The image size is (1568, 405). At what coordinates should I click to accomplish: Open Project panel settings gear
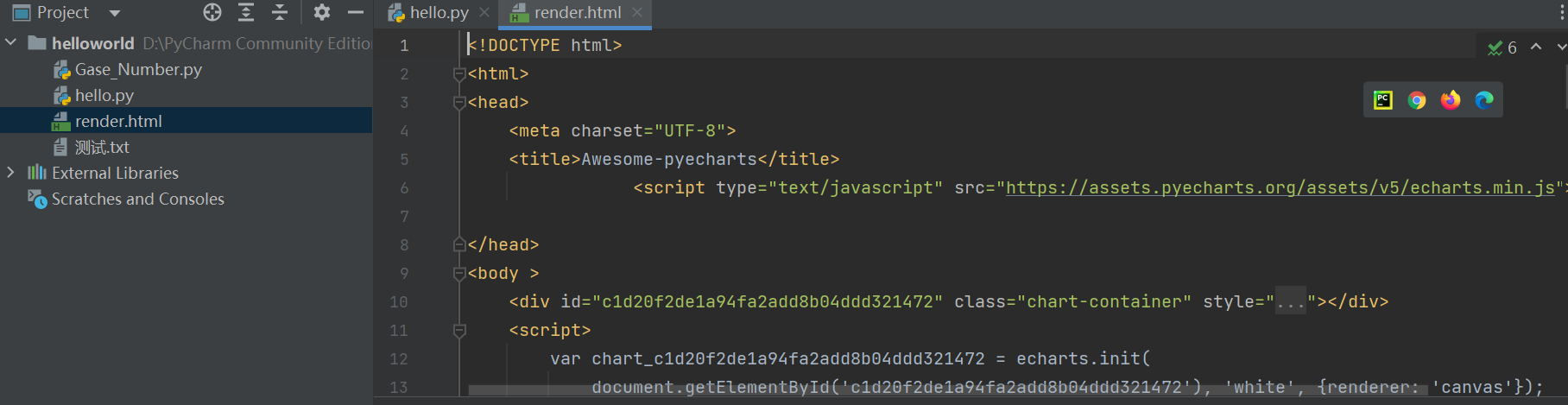click(x=322, y=12)
